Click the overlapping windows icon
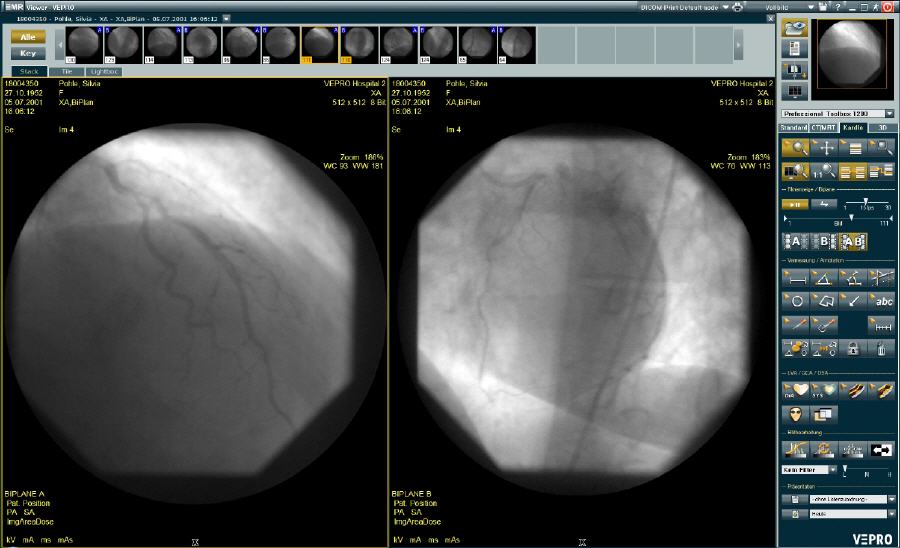This screenshot has height=548, width=900. [824, 414]
